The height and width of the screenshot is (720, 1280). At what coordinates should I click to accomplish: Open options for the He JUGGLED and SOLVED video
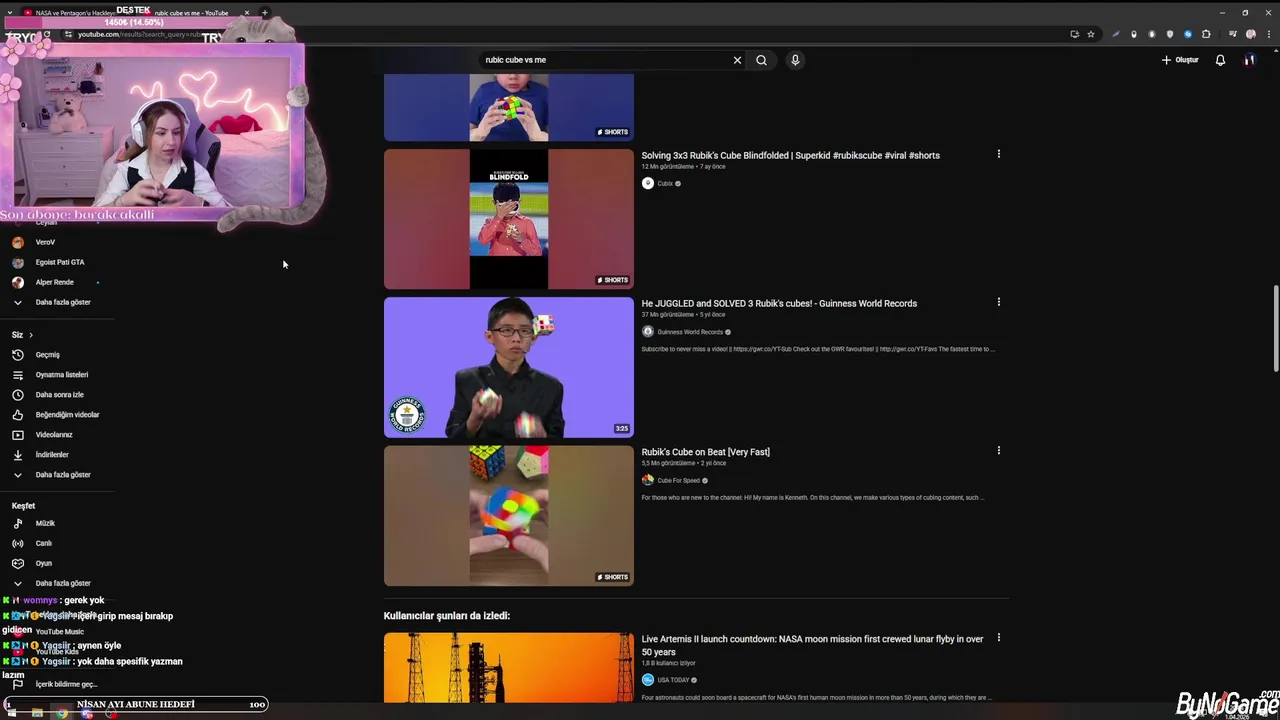(x=998, y=302)
